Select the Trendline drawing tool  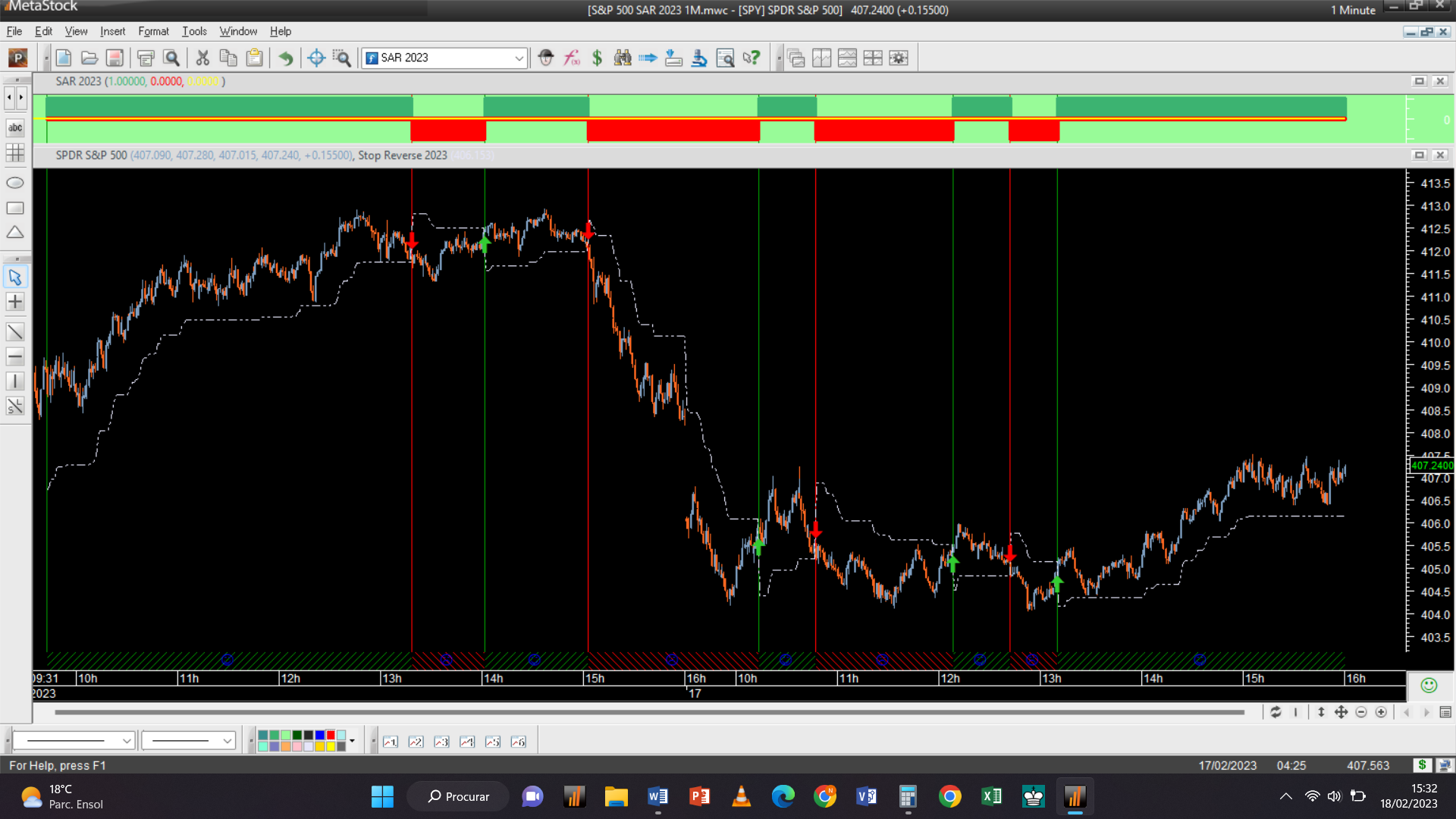15,332
